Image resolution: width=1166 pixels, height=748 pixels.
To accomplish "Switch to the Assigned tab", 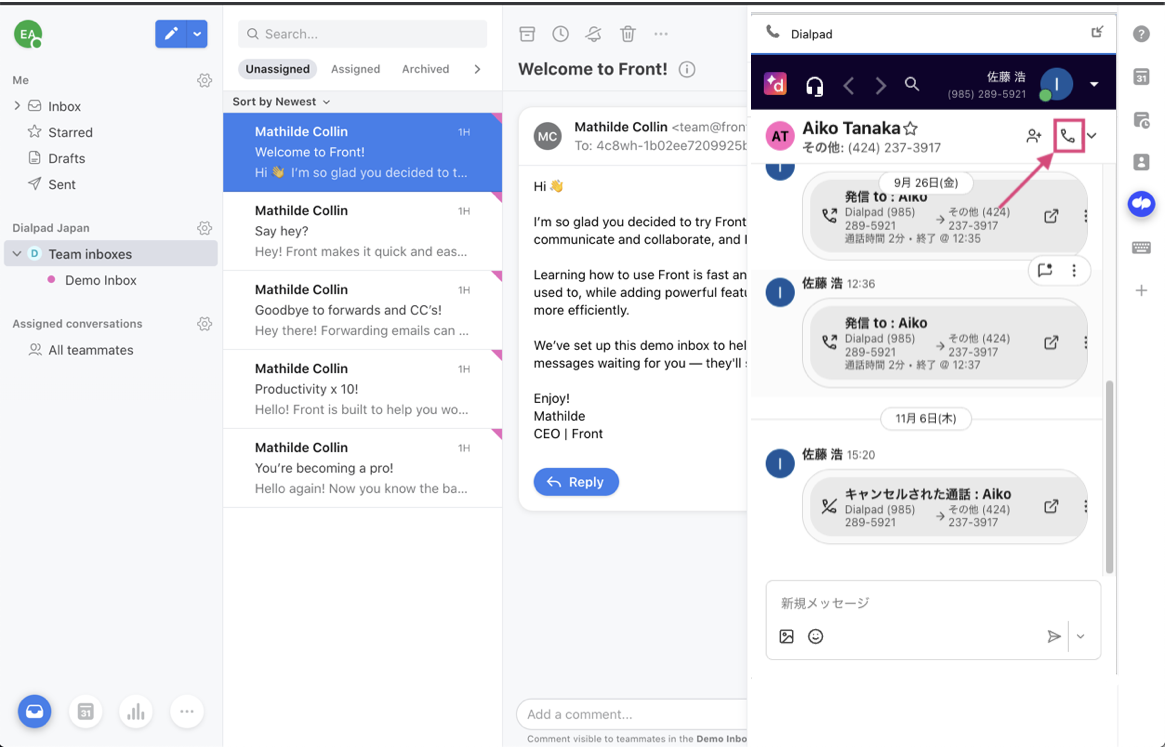I will pos(355,69).
